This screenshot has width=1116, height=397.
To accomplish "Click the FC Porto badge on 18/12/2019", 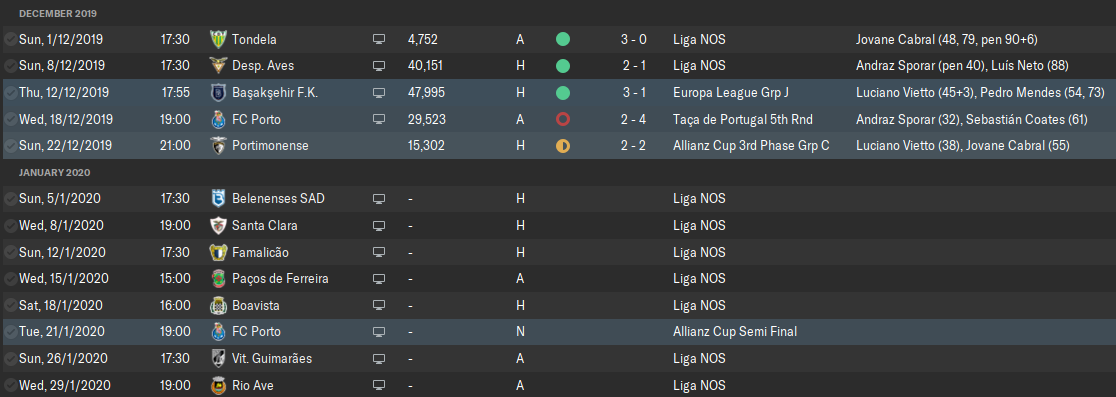I will (218, 120).
